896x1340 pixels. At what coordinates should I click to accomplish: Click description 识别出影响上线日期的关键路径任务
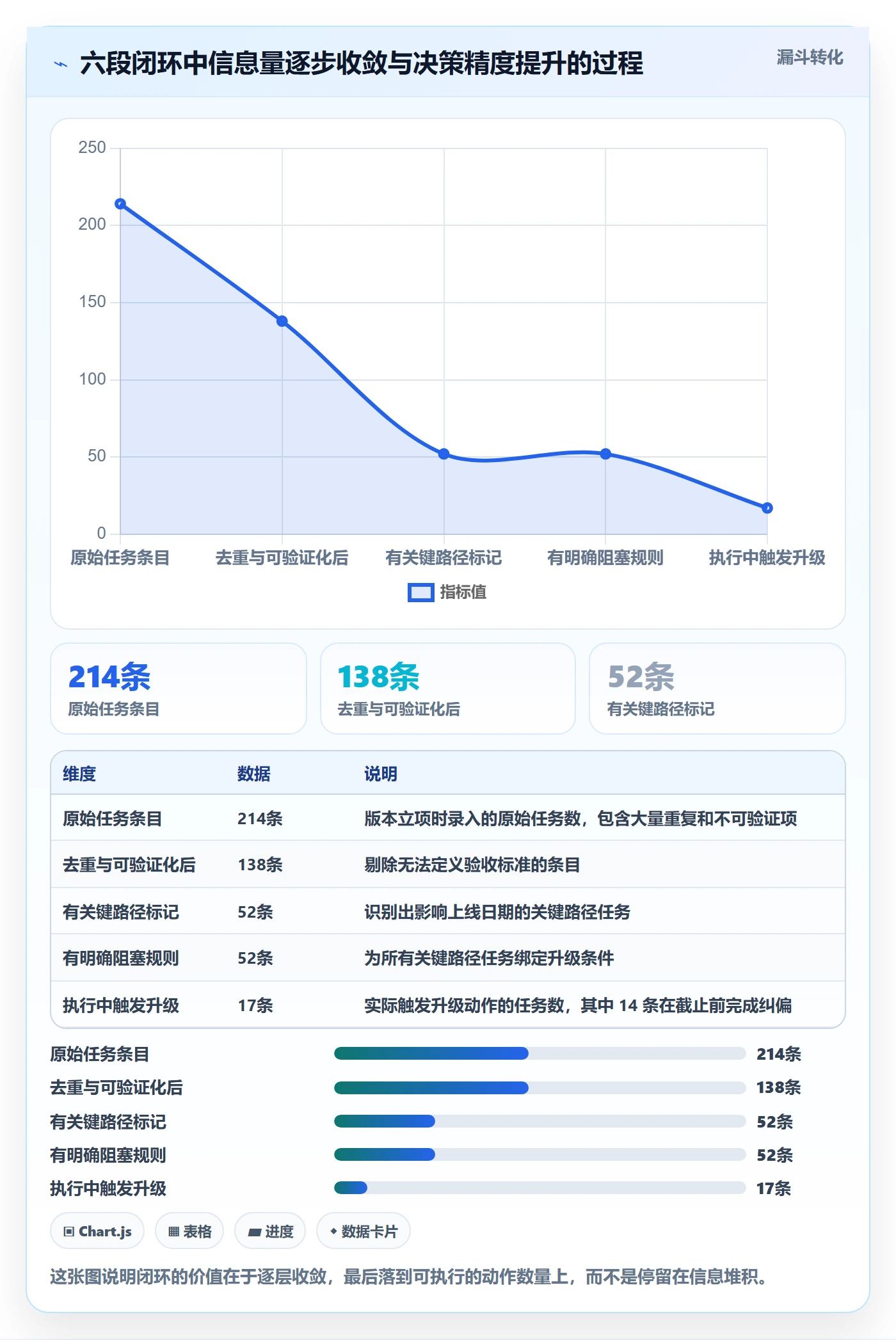(497, 912)
